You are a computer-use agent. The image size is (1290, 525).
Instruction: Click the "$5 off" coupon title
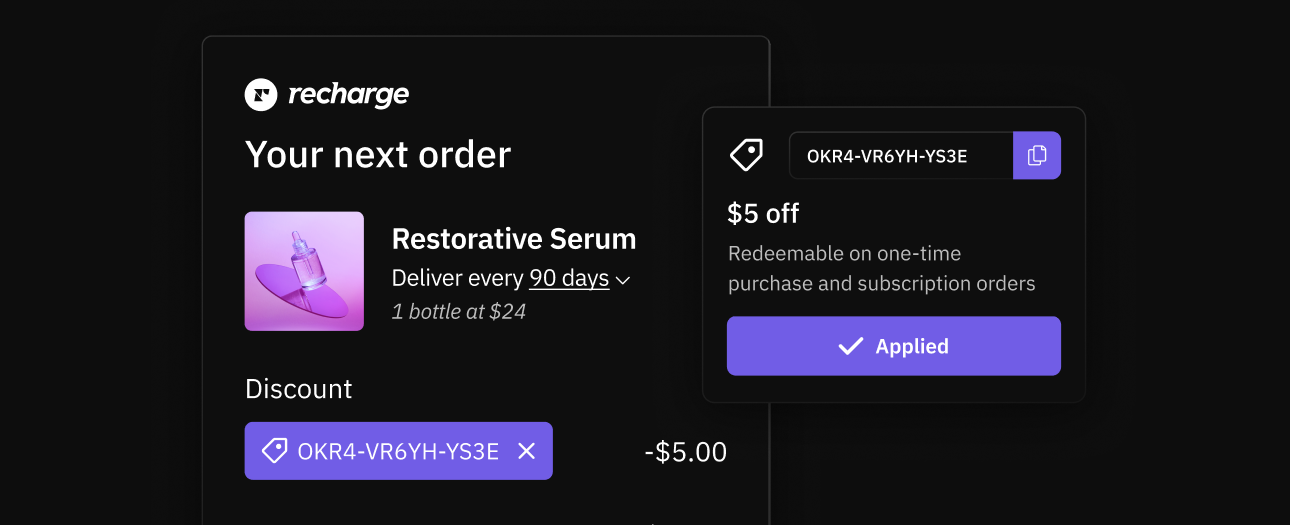(x=763, y=213)
